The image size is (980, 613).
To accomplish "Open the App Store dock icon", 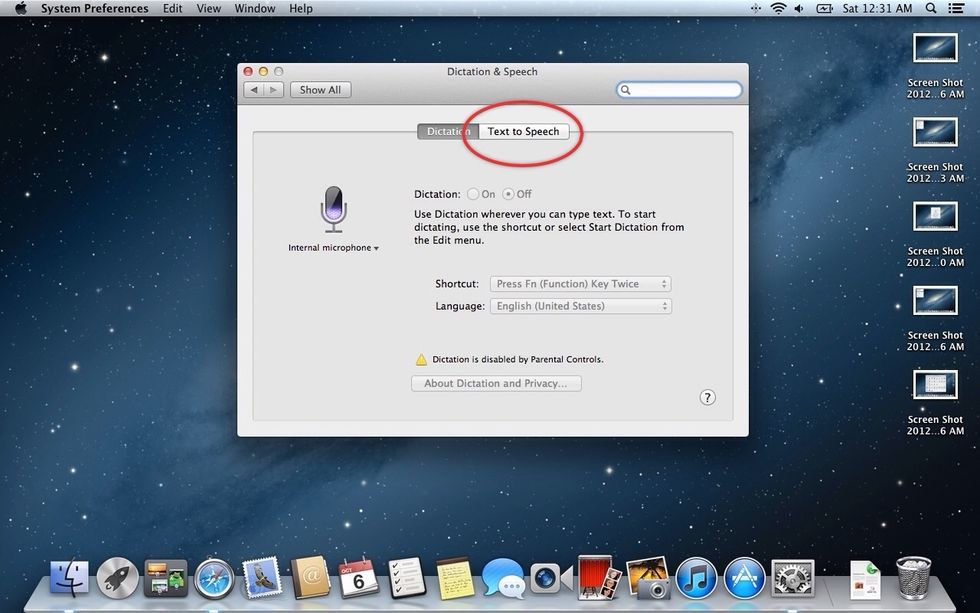I will point(744,577).
